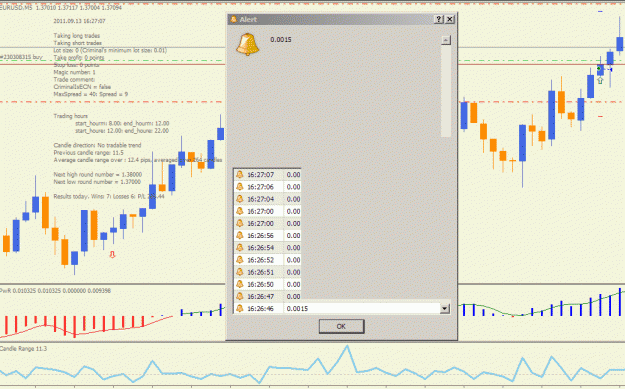Viewport: 625px width, 389px height.
Task: Click the 'Magic number: 1' text on chart
Action: [x=75, y=72]
